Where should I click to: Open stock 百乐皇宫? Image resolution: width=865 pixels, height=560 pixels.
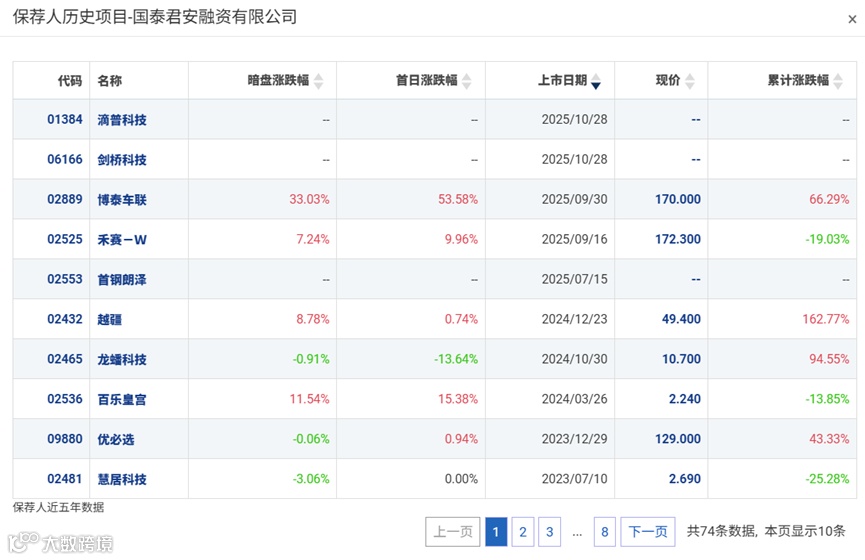click(122, 399)
